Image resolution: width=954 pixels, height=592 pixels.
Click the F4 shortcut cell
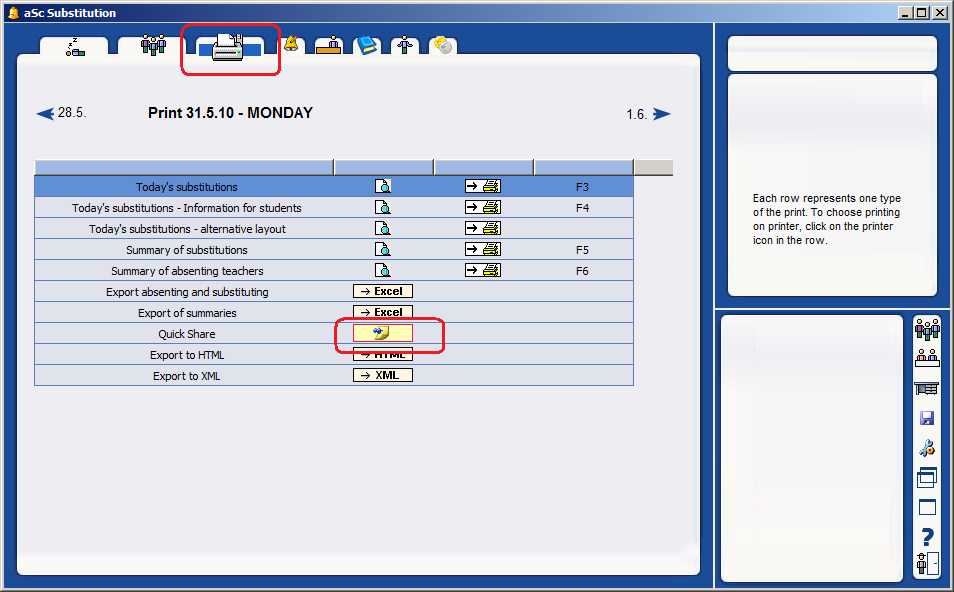582,208
